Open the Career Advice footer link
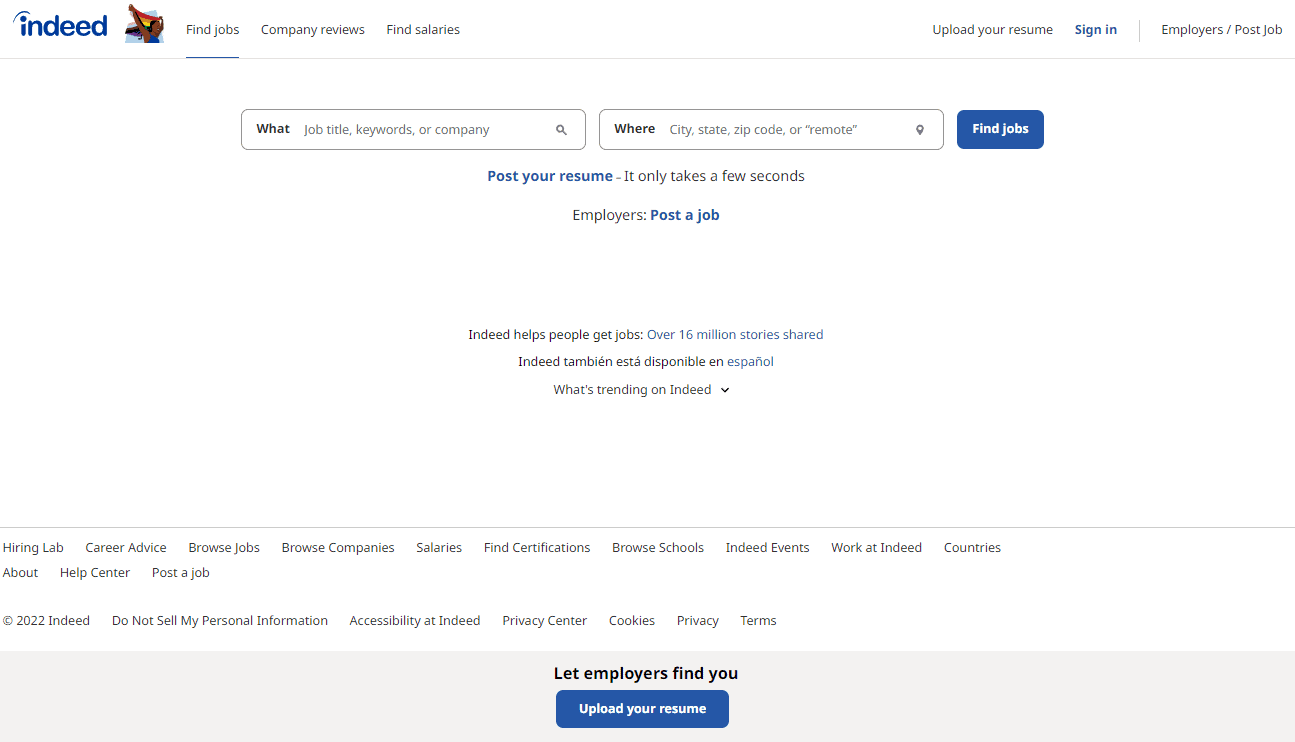The width and height of the screenshot is (1295, 742). 125,547
